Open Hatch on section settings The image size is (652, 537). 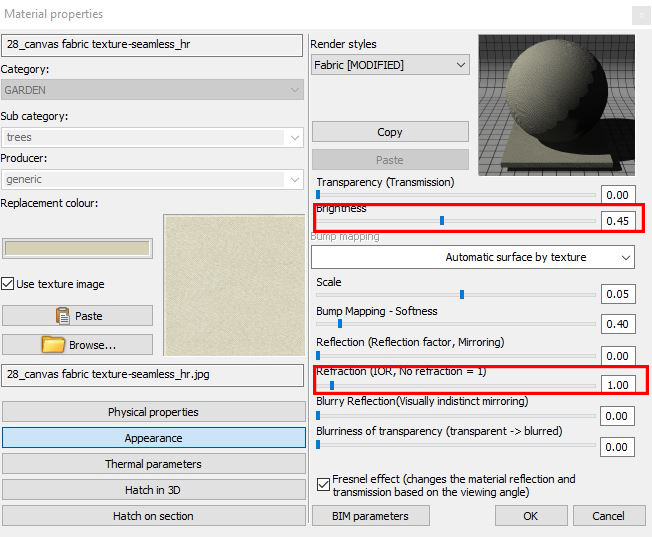pyautogui.click(x=153, y=516)
